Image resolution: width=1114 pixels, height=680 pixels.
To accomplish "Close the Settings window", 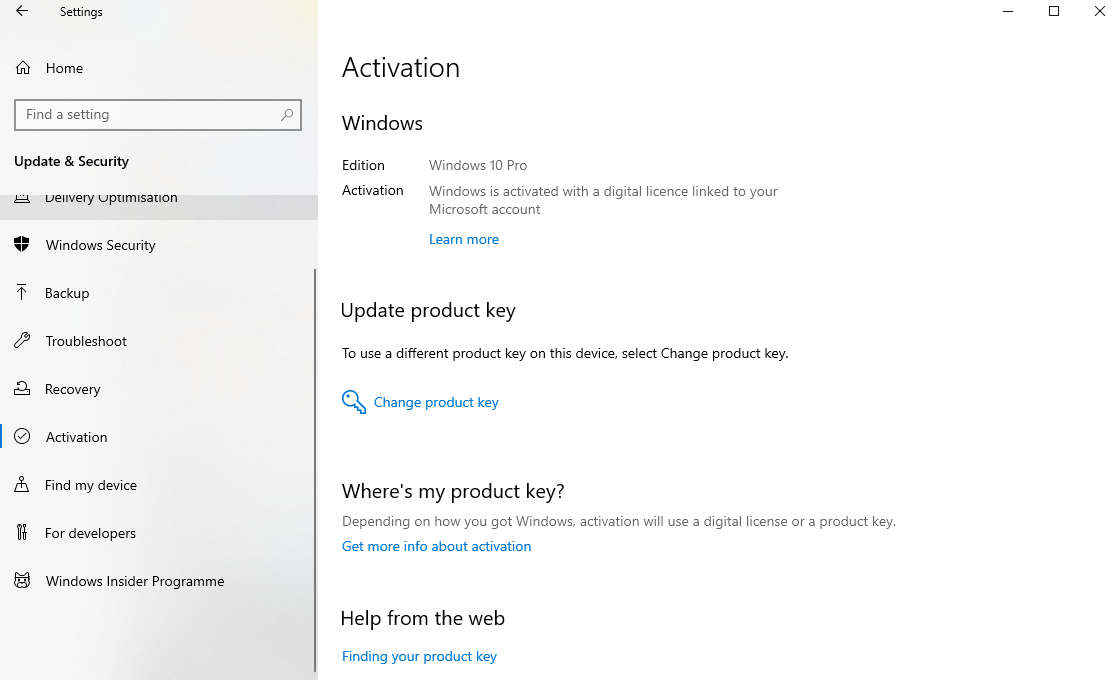I will 1099,11.
